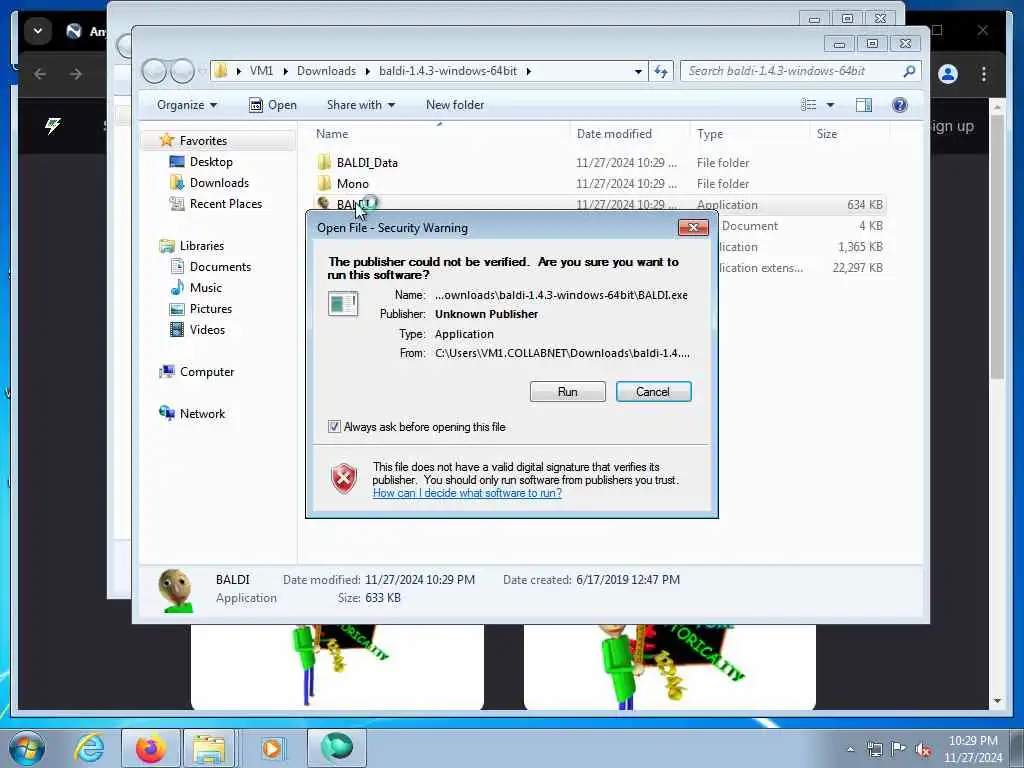The width and height of the screenshot is (1024, 768).
Task: Click the browser back arrow
Action: point(40,74)
